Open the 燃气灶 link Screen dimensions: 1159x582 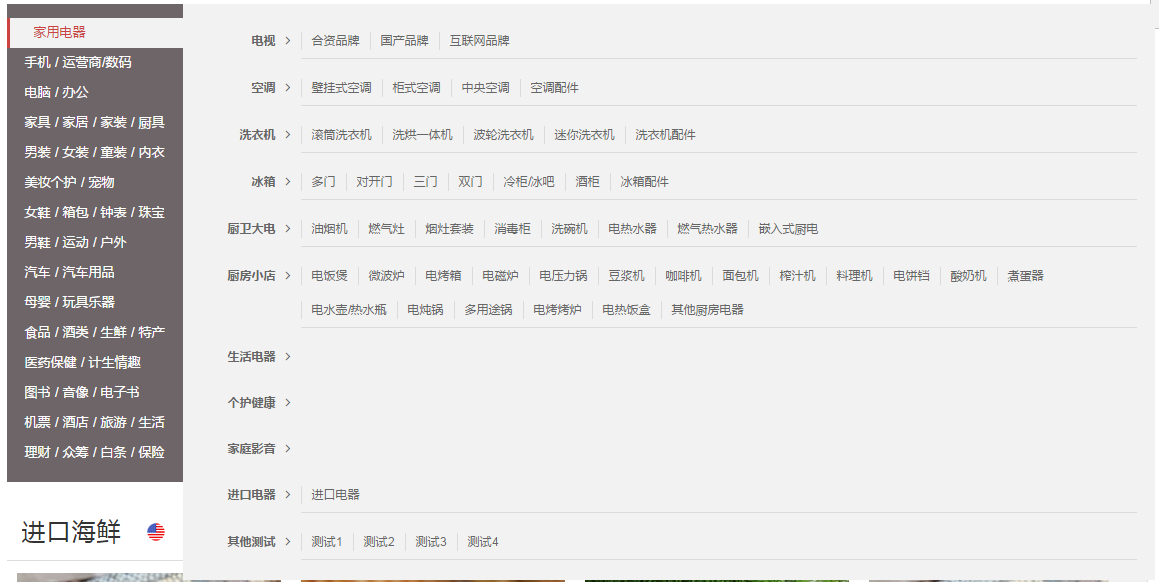click(387, 229)
